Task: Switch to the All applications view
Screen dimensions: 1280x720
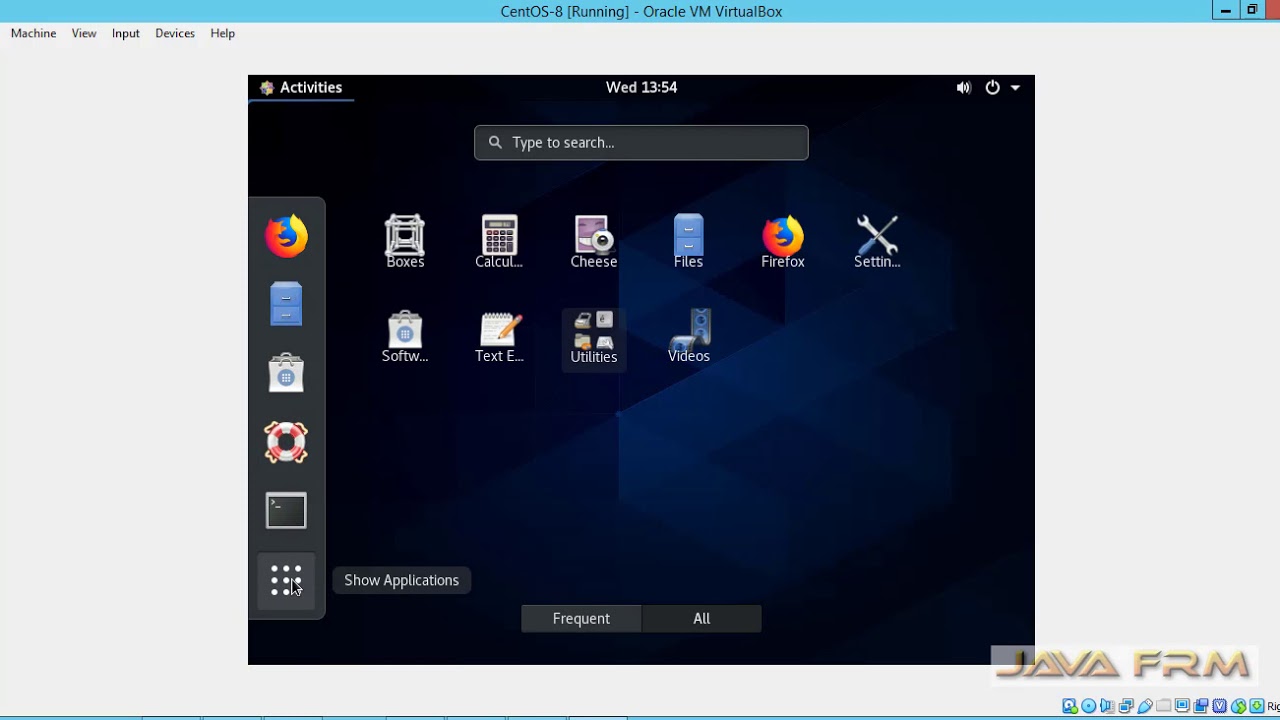Action: coord(702,618)
